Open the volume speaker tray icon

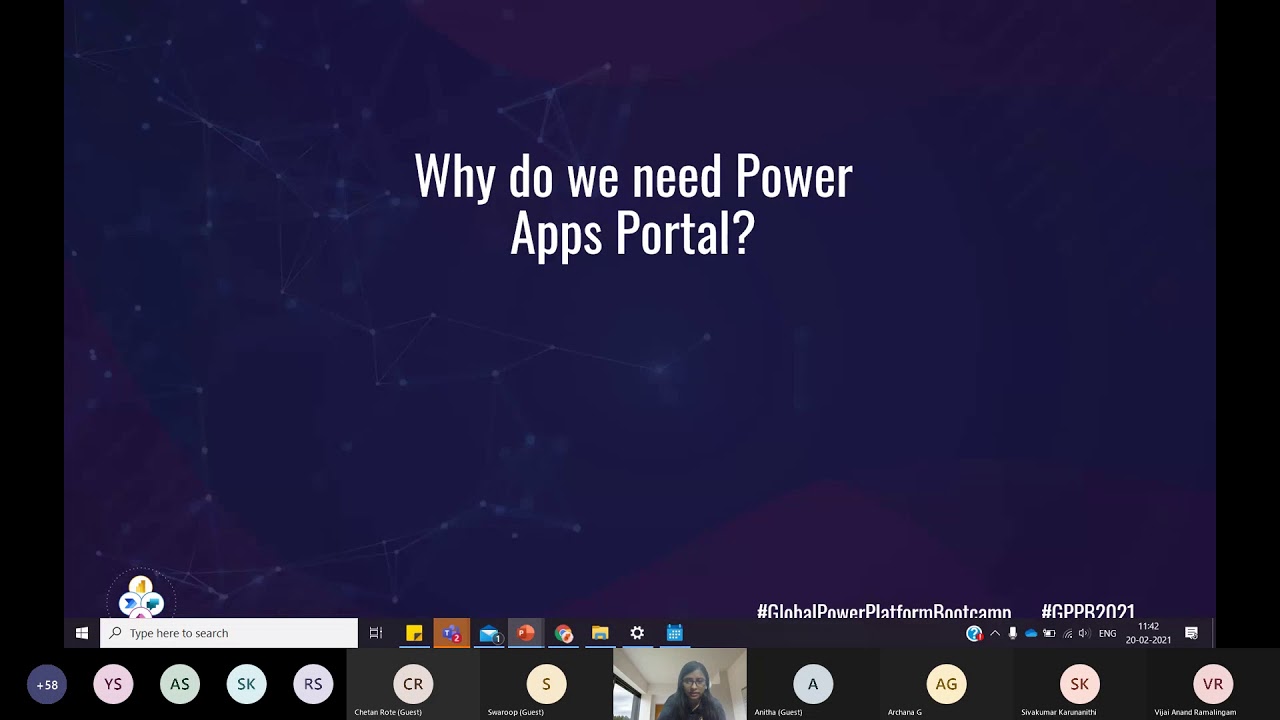tap(1084, 633)
